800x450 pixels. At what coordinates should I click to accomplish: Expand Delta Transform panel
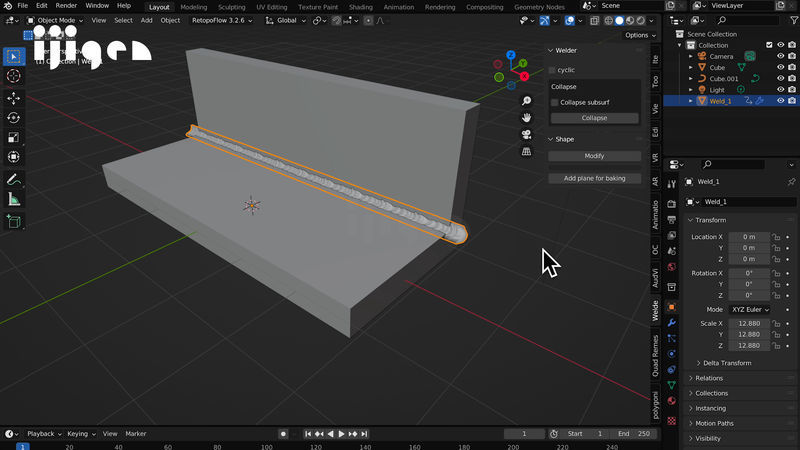727,363
